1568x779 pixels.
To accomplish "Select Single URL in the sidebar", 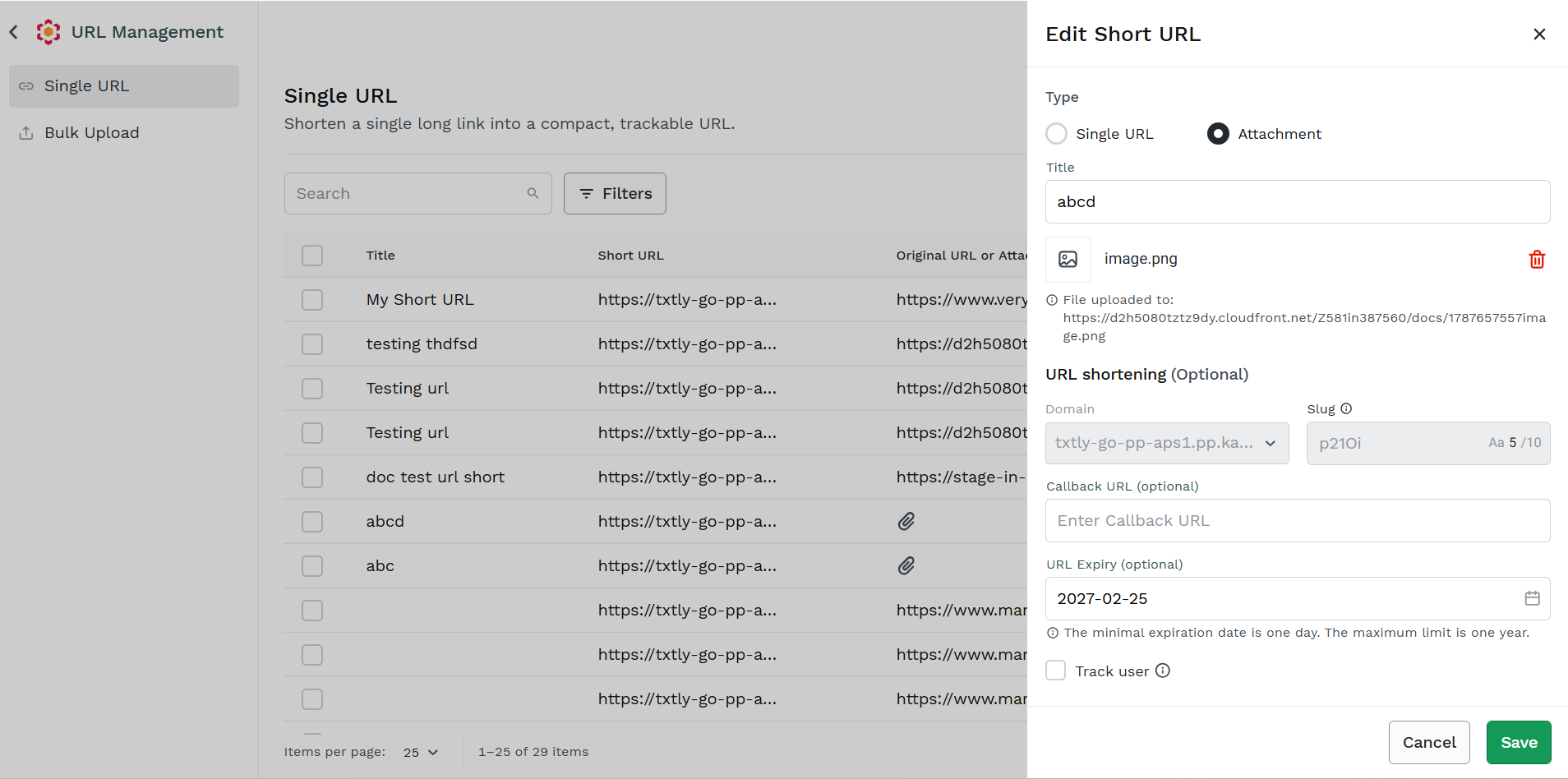I will click(x=124, y=86).
